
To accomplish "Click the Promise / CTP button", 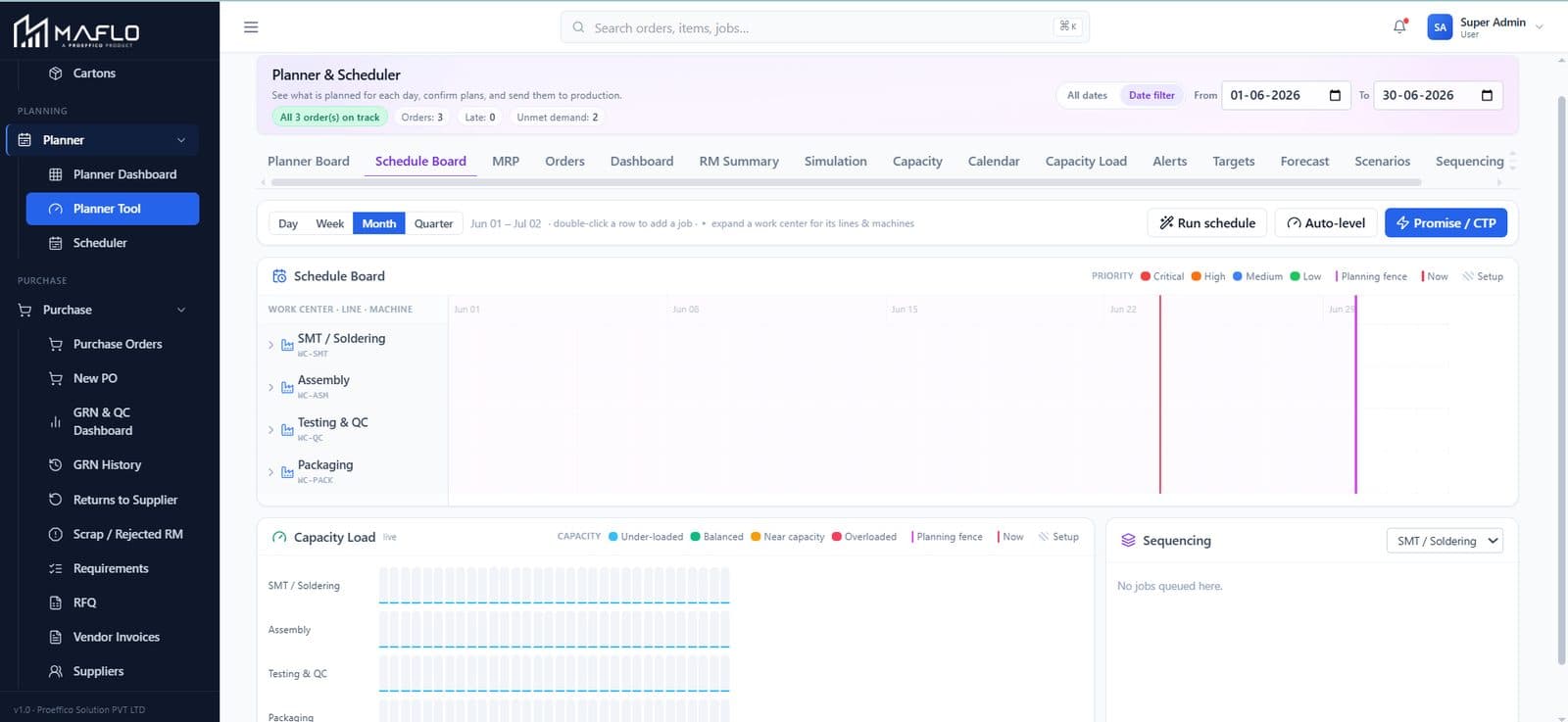I will 1445,223.
